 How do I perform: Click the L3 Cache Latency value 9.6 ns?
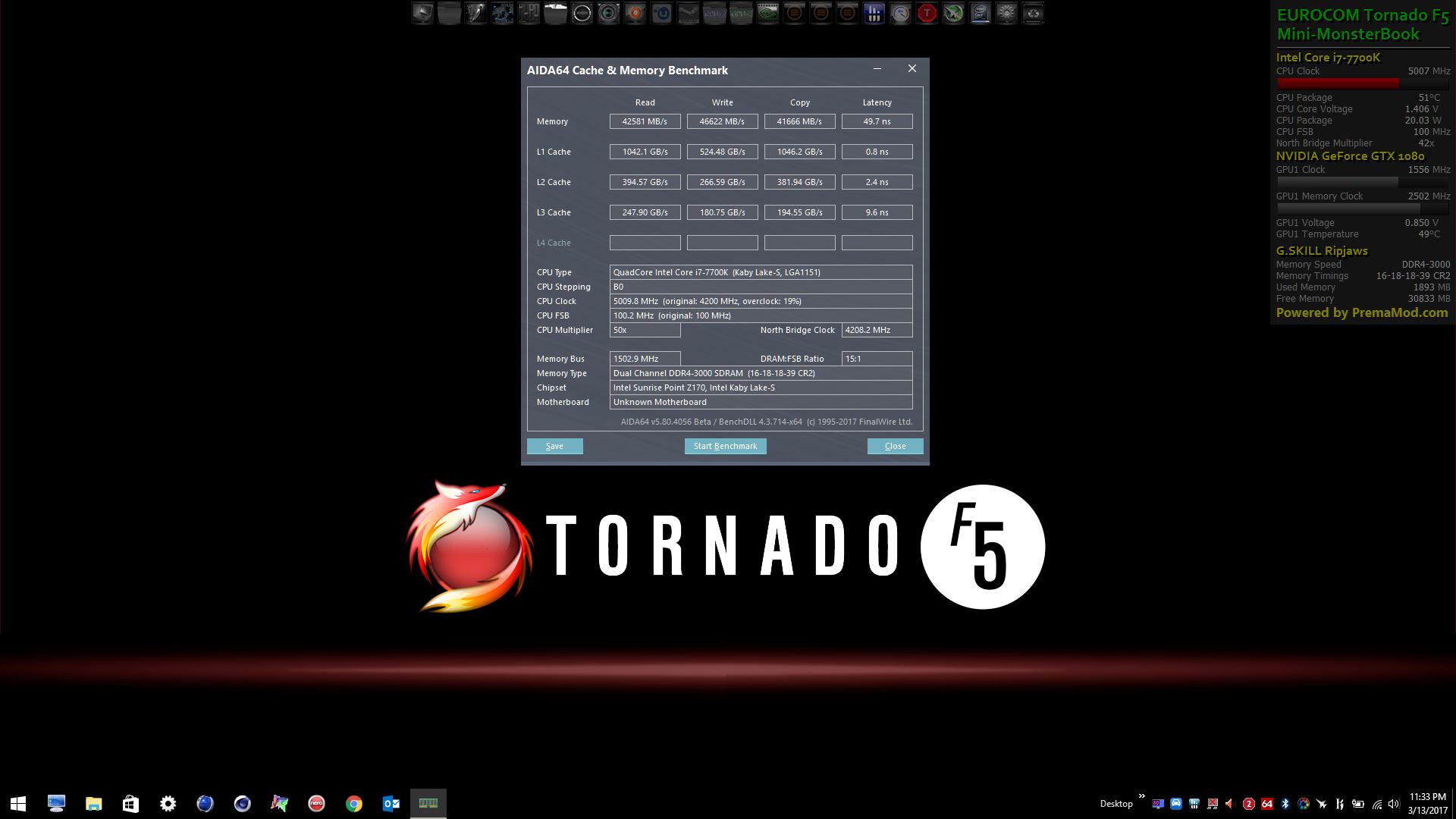877,212
